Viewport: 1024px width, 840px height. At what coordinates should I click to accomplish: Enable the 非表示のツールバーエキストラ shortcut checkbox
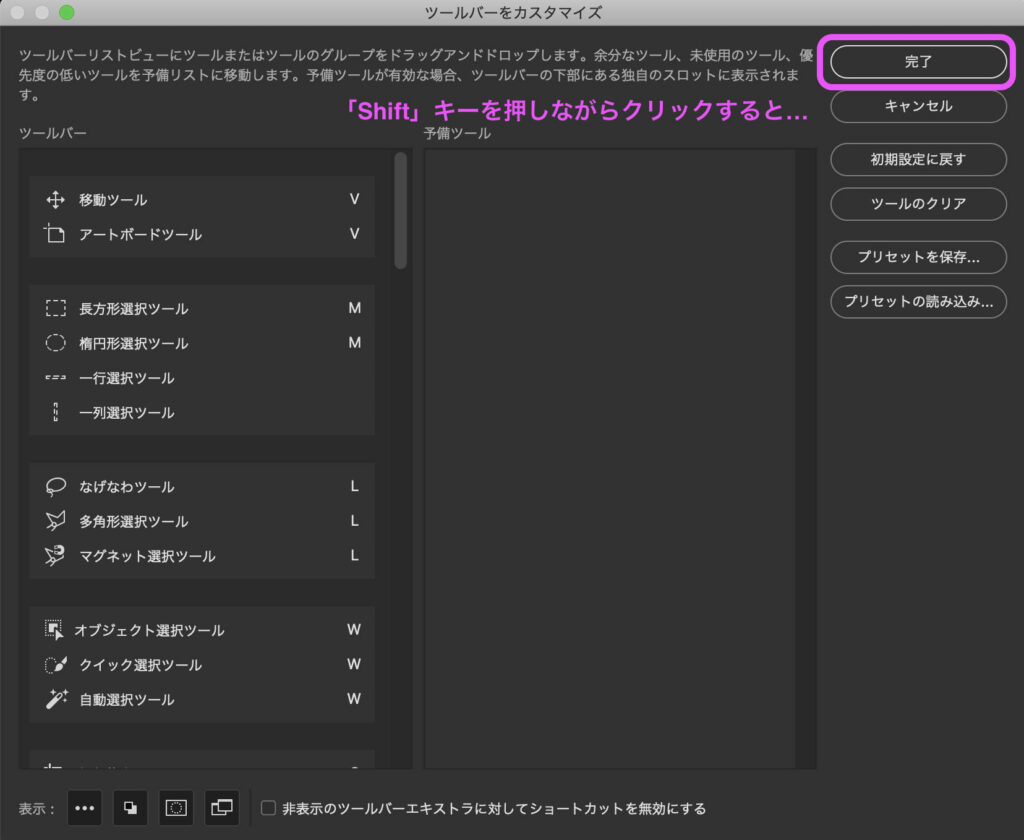coord(268,808)
